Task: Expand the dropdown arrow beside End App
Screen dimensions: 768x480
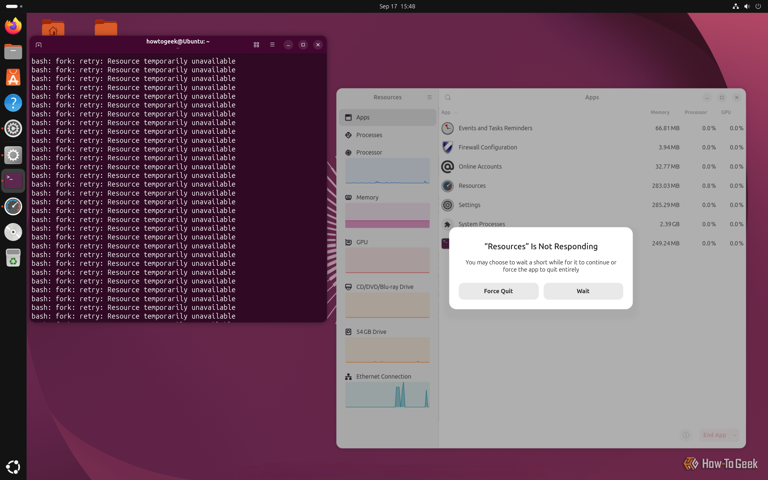Action: click(734, 435)
